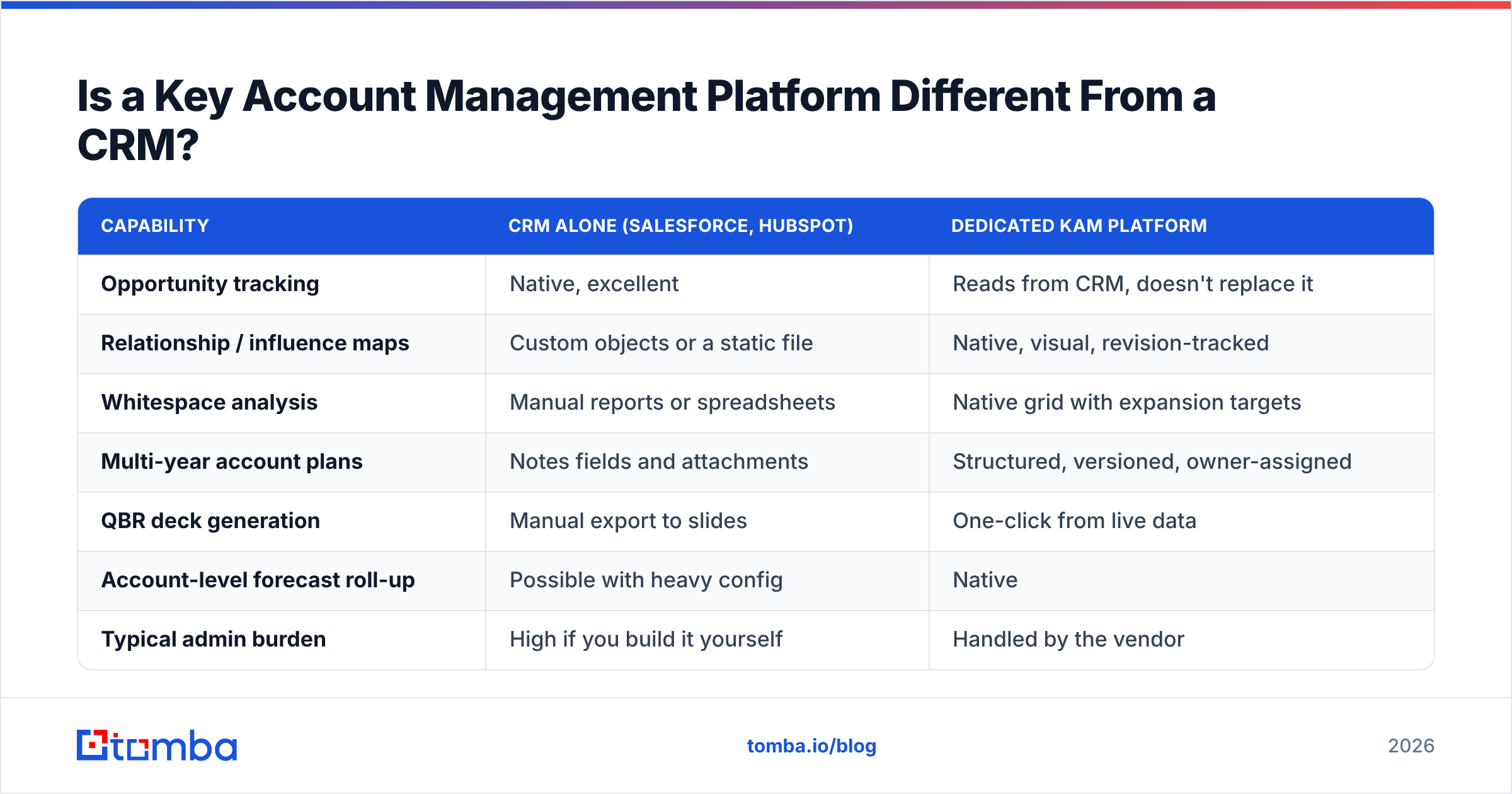Screen dimensions: 1512x794
Task: Select the infographic title heading text
Action: click(x=646, y=120)
